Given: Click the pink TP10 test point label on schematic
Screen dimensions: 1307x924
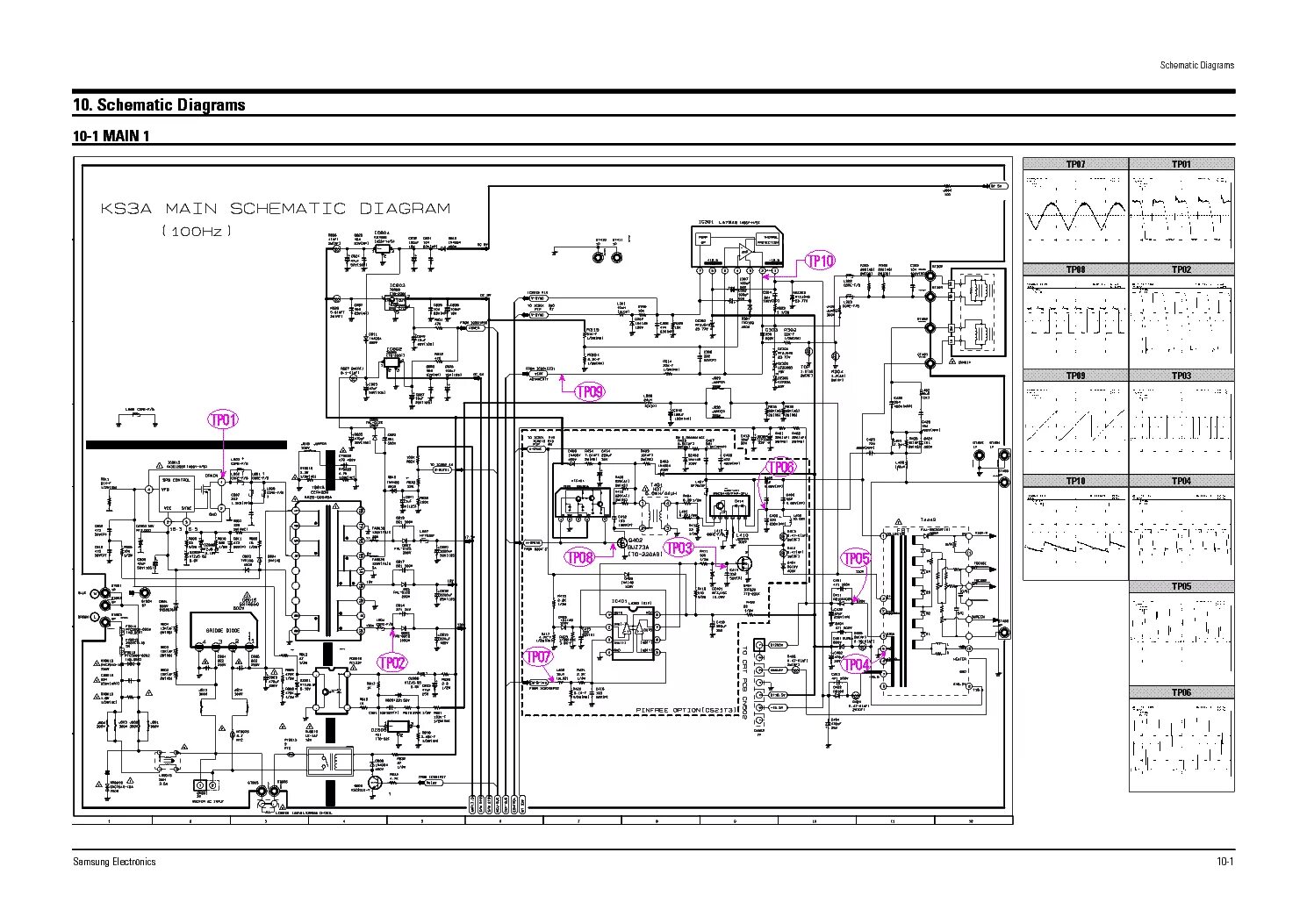Looking at the screenshot, I should [820, 261].
